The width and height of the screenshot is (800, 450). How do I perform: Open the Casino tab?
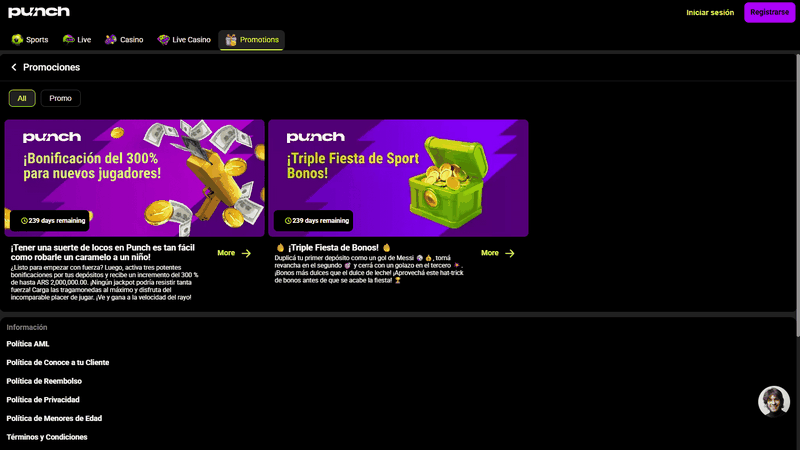tap(124, 40)
